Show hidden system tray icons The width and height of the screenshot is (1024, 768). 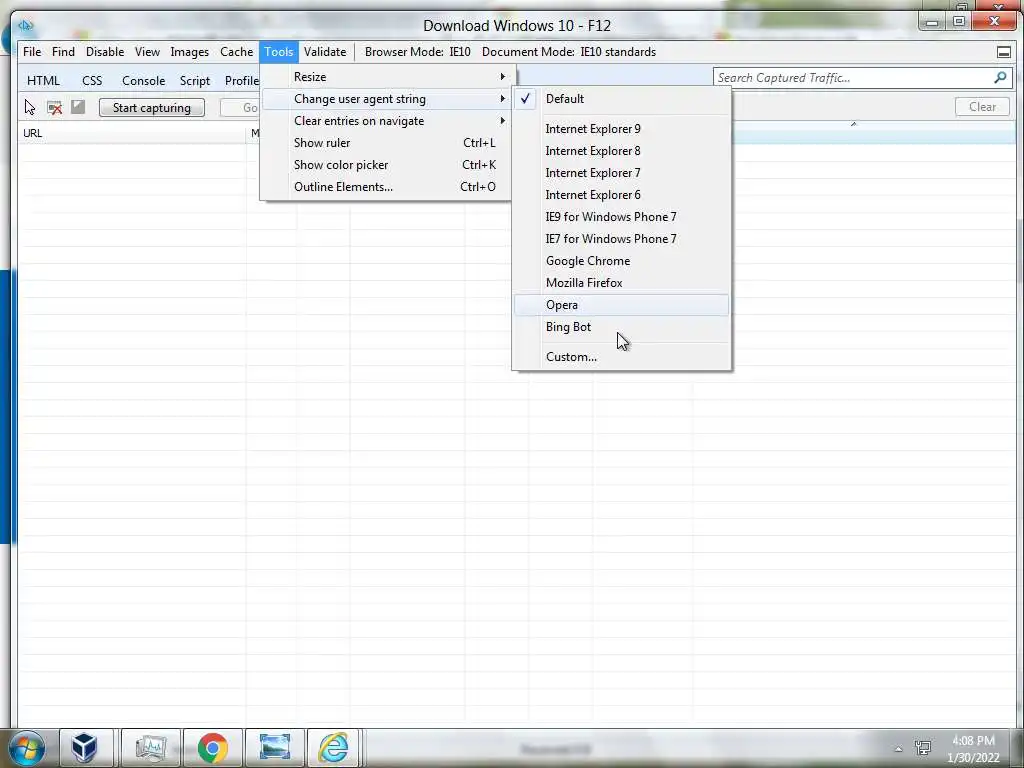click(x=899, y=748)
